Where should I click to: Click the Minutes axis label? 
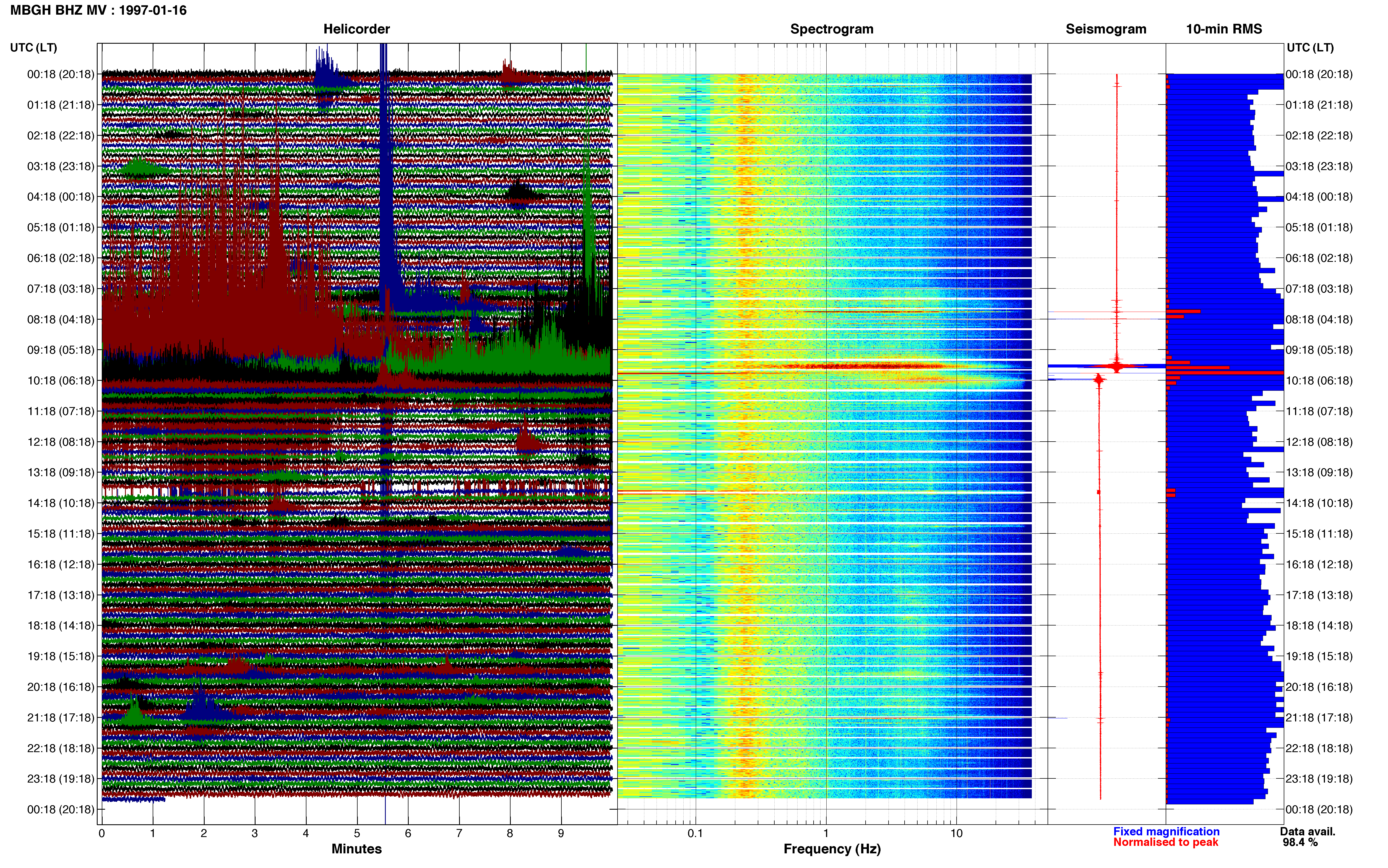(x=356, y=848)
